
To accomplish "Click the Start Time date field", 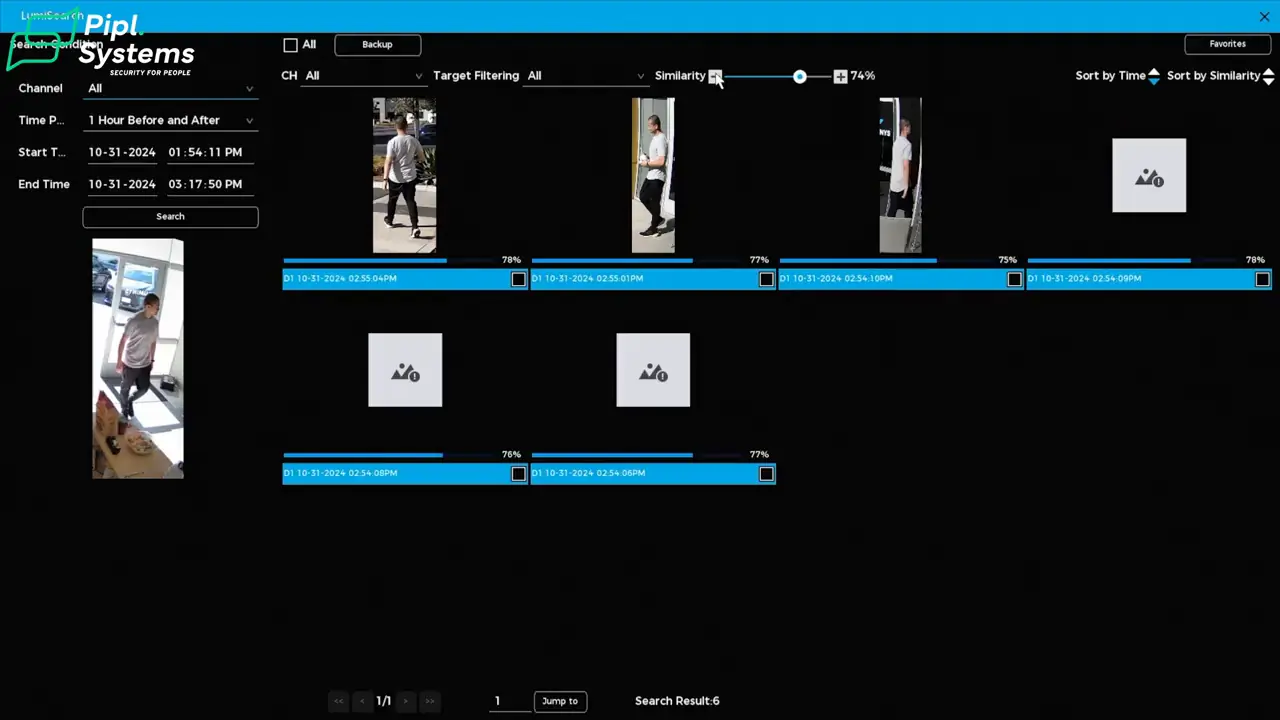I will tap(122, 152).
